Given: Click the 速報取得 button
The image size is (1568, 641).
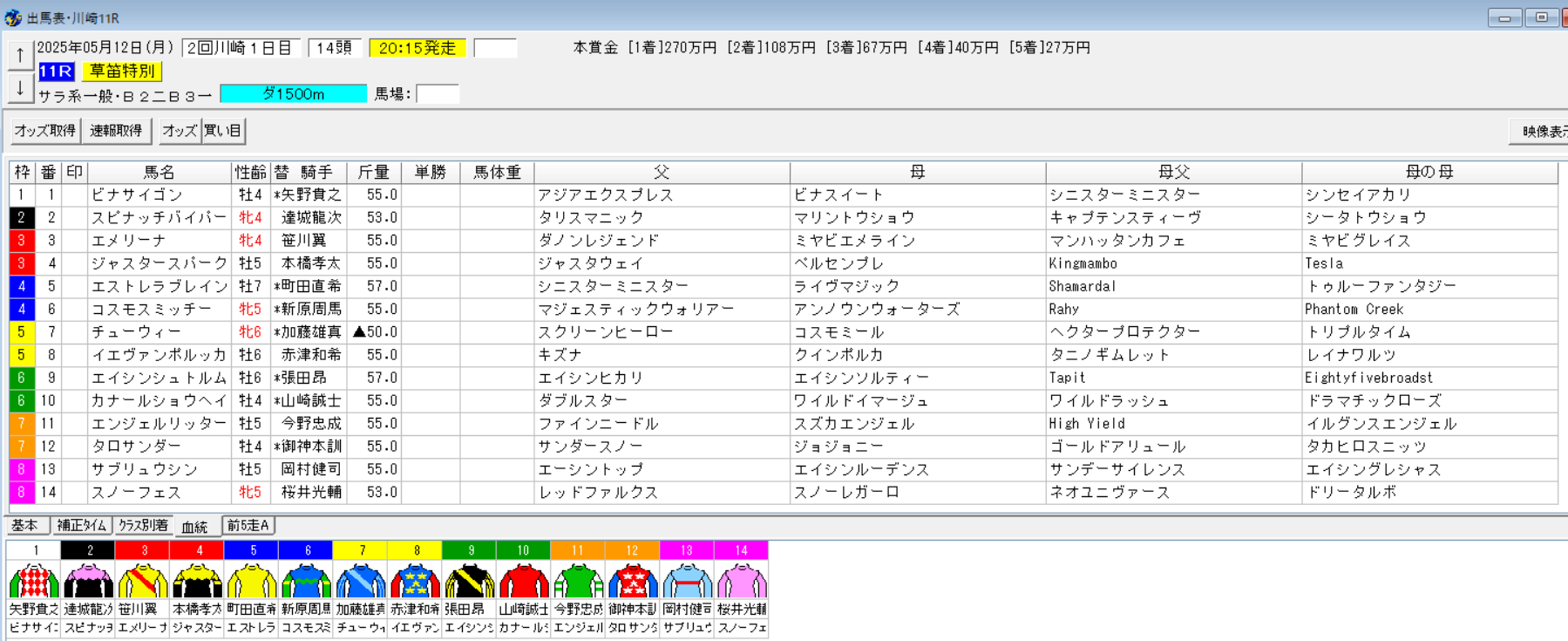Looking at the screenshot, I should [x=116, y=131].
